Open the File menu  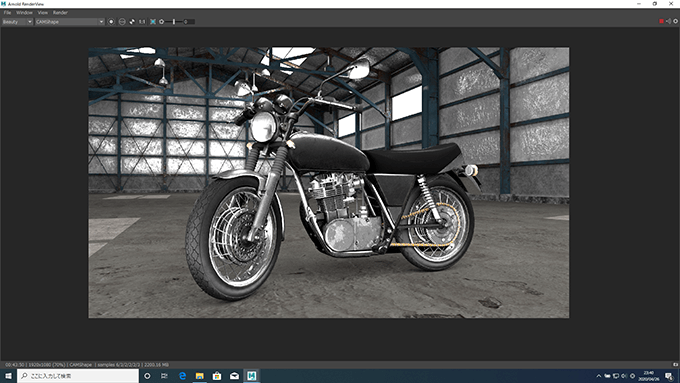(x=7, y=13)
